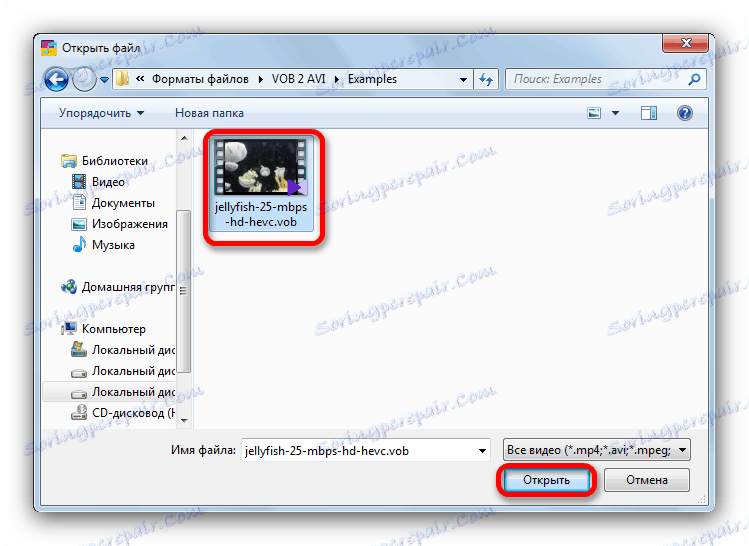Click the 'Открыть' button
The width and height of the screenshot is (749, 546).
[546, 480]
